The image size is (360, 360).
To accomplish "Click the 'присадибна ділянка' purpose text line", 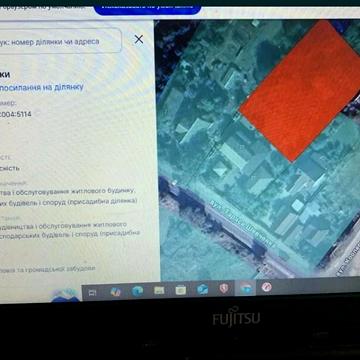I will 69,201.
